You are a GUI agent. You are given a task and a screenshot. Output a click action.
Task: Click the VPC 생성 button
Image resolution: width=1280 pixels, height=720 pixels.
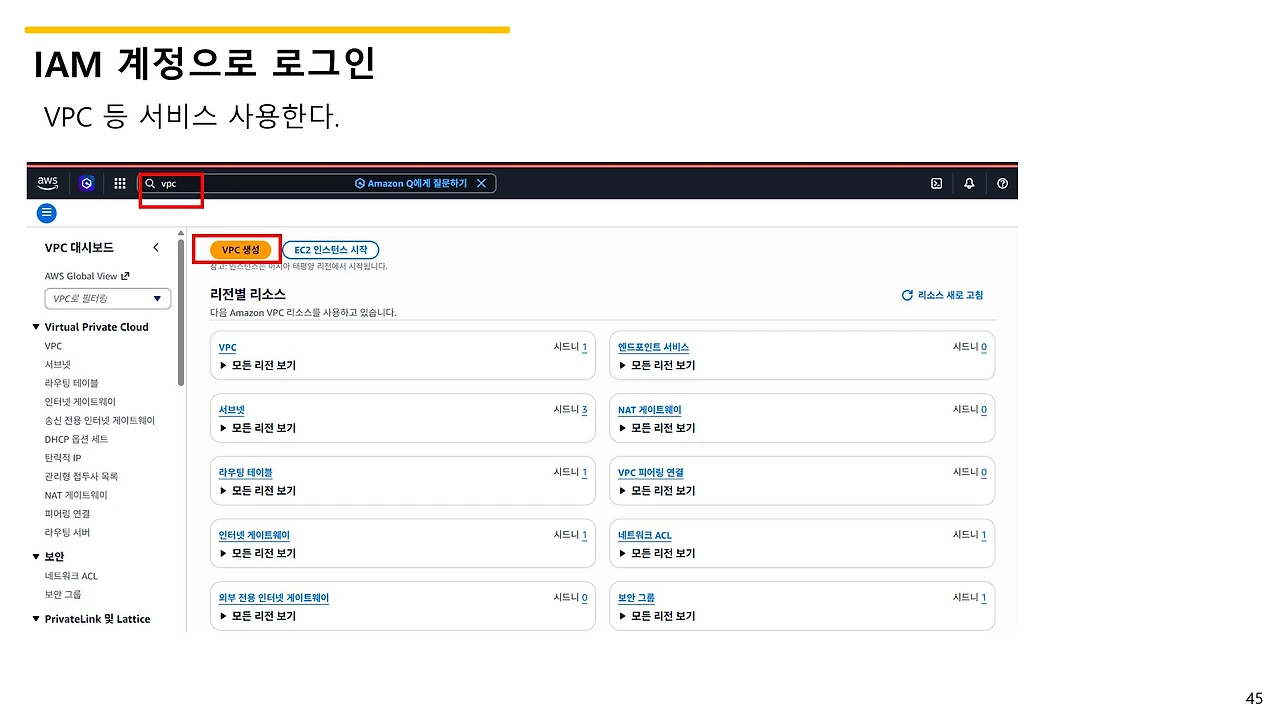[x=240, y=250]
